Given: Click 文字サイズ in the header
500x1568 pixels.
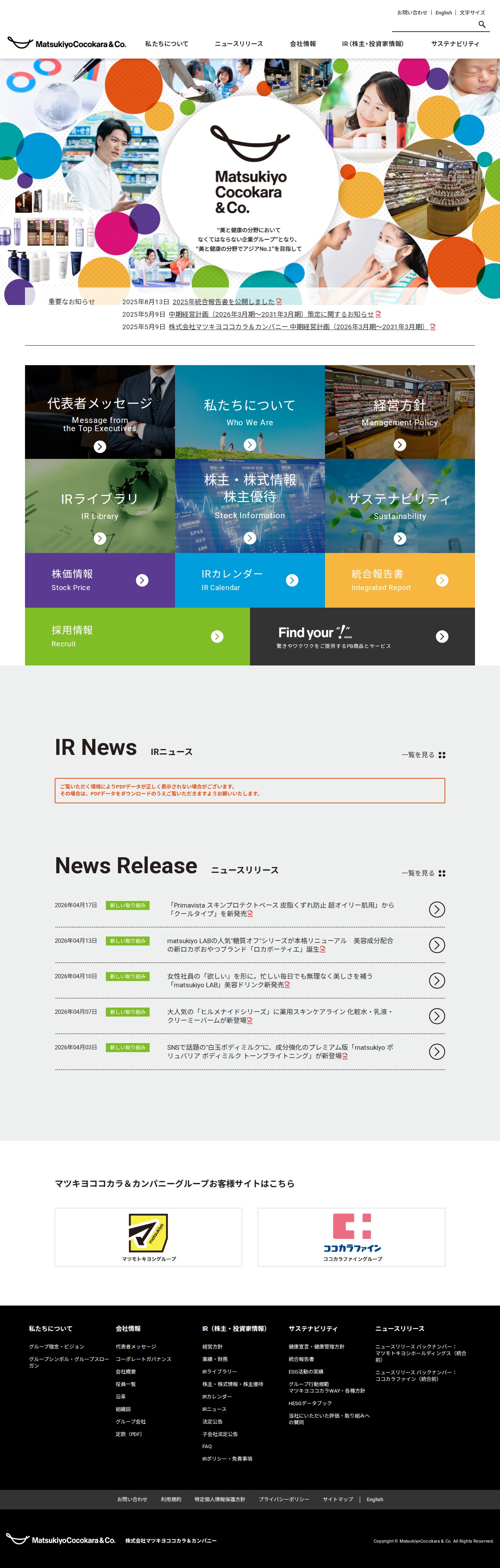Looking at the screenshot, I should pos(472,12).
